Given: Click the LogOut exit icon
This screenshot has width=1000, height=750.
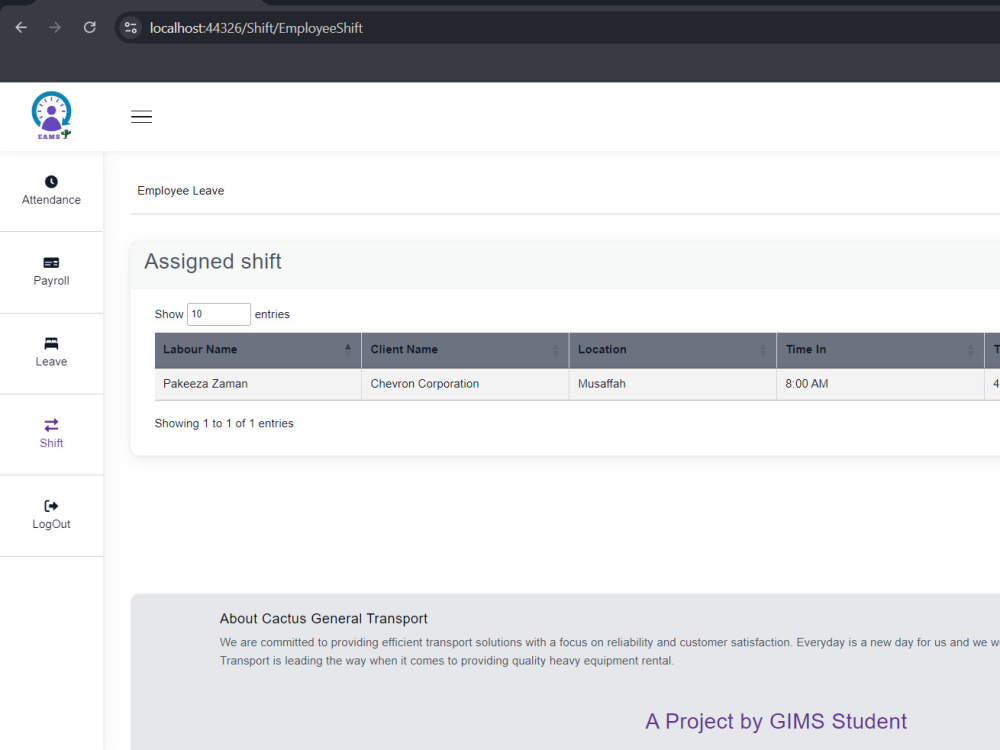Looking at the screenshot, I should [x=51, y=506].
